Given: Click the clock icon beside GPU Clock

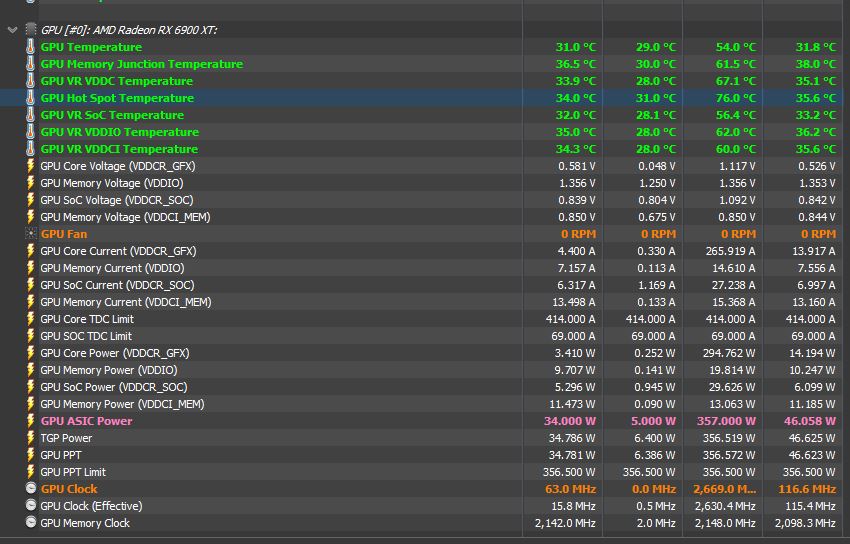Looking at the screenshot, I should [31, 488].
